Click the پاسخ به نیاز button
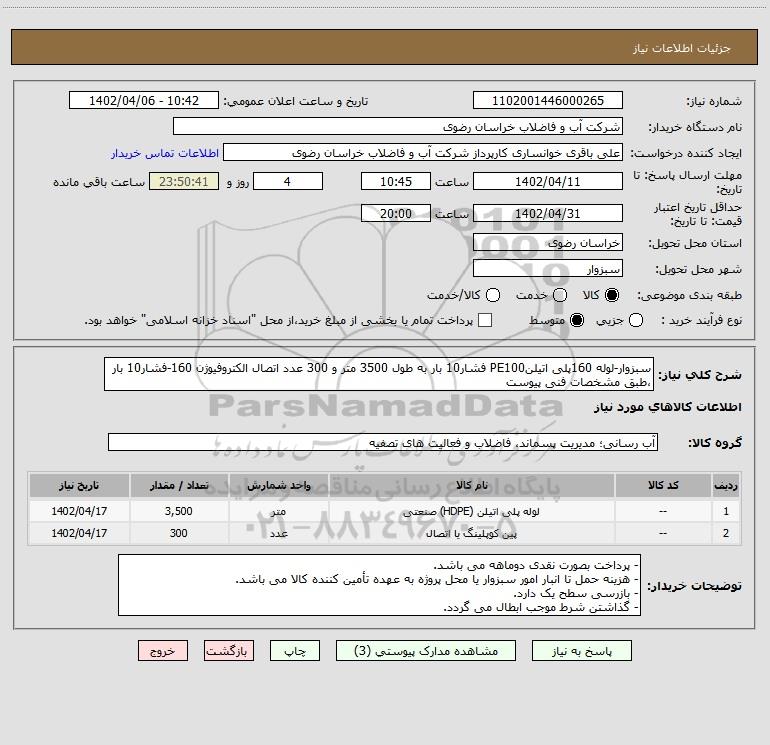770x745 pixels. (x=582, y=651)
